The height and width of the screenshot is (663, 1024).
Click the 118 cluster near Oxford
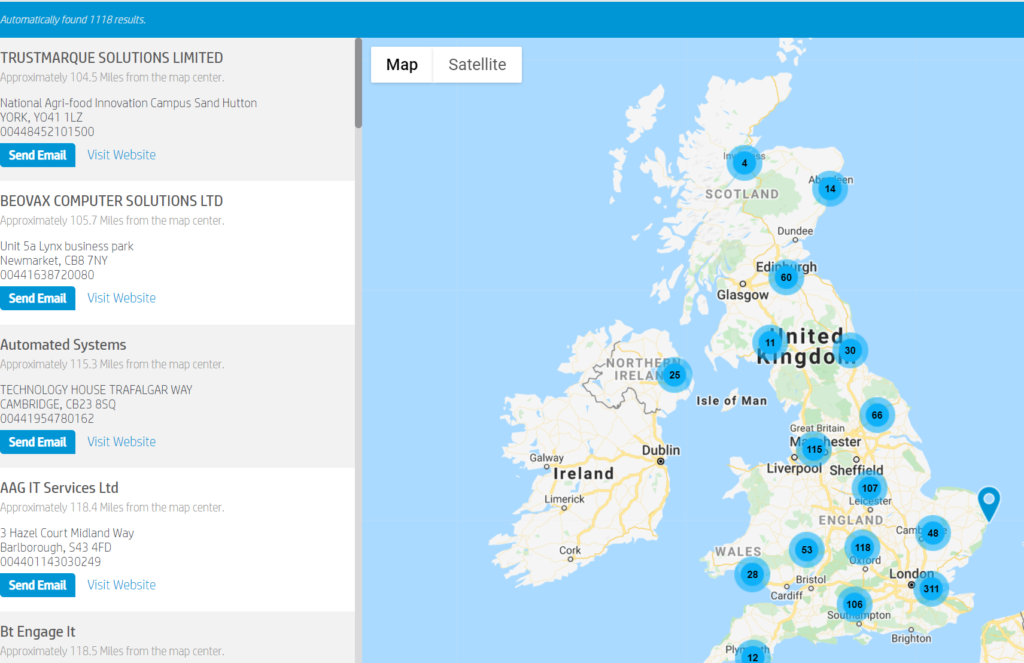(862, 547)
